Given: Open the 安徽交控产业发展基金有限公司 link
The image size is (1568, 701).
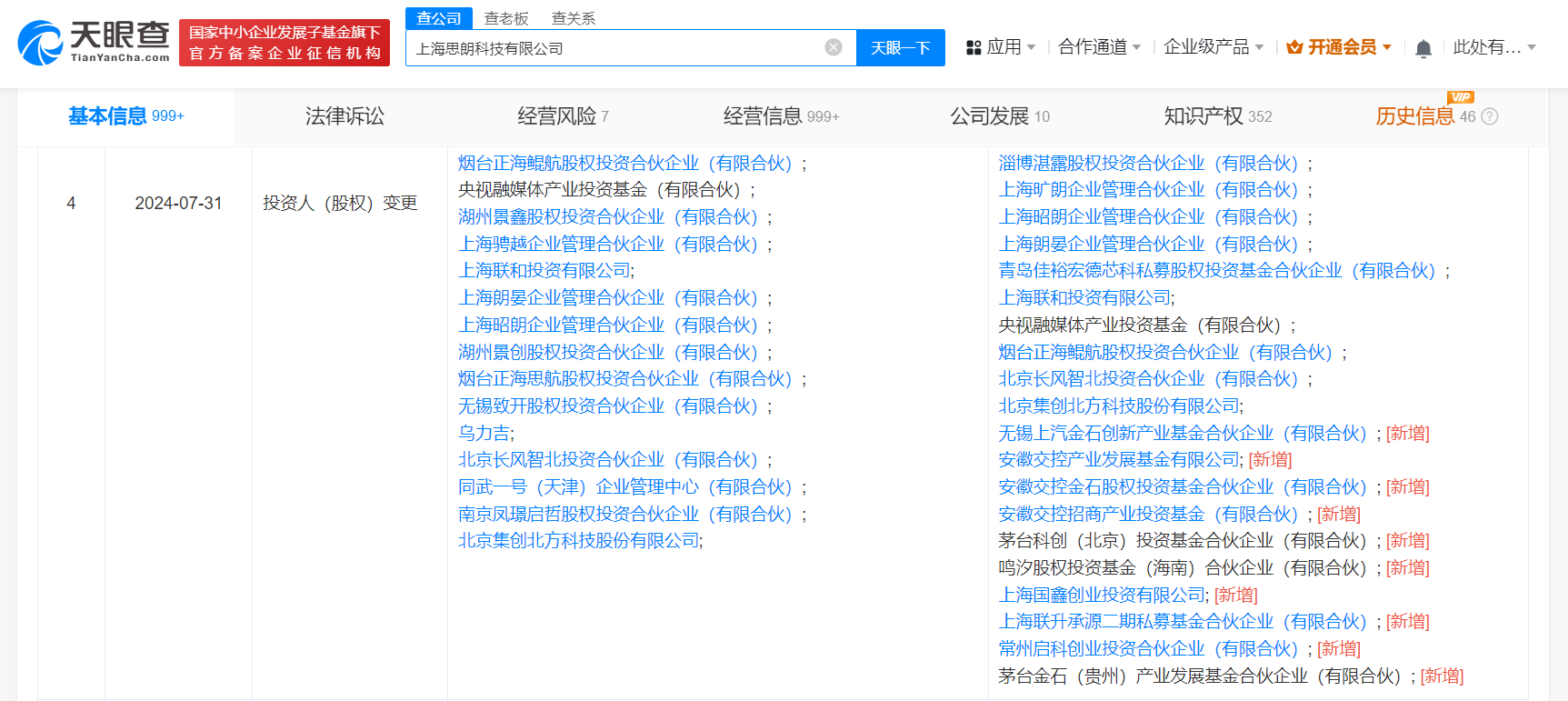Looking at the screenshot, I should click(x=1119, y=460).
